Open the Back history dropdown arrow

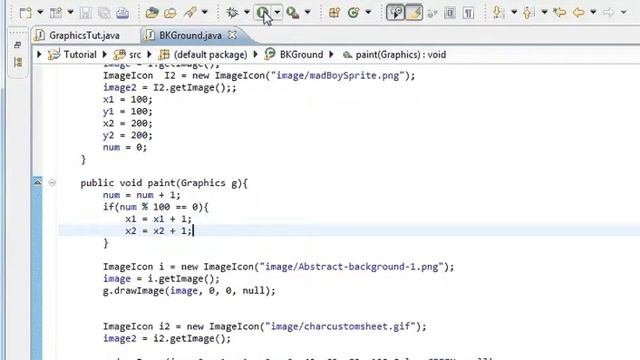click(x=593, y=13)
